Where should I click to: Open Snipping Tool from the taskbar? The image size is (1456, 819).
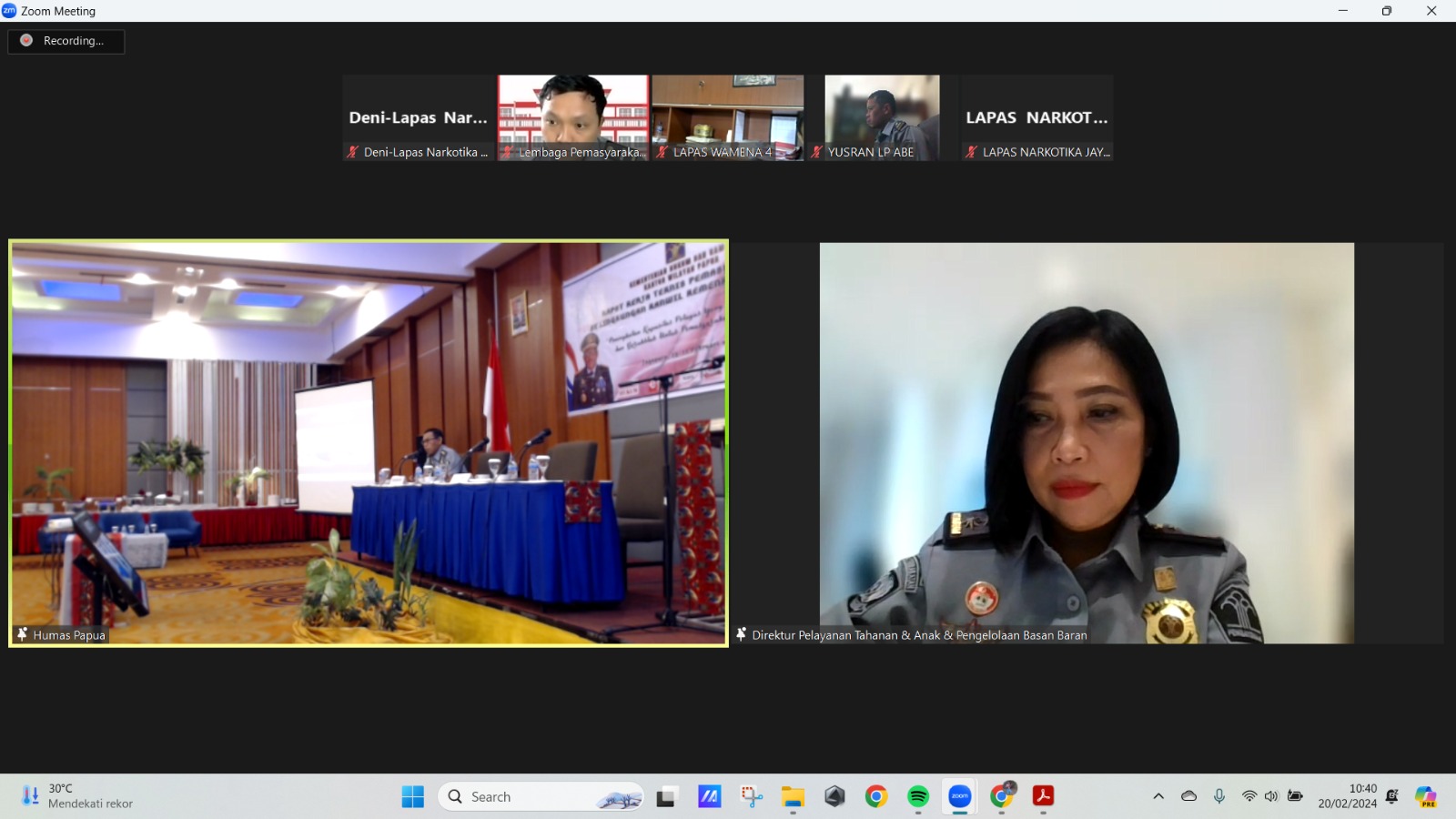[x=752, y=797]
